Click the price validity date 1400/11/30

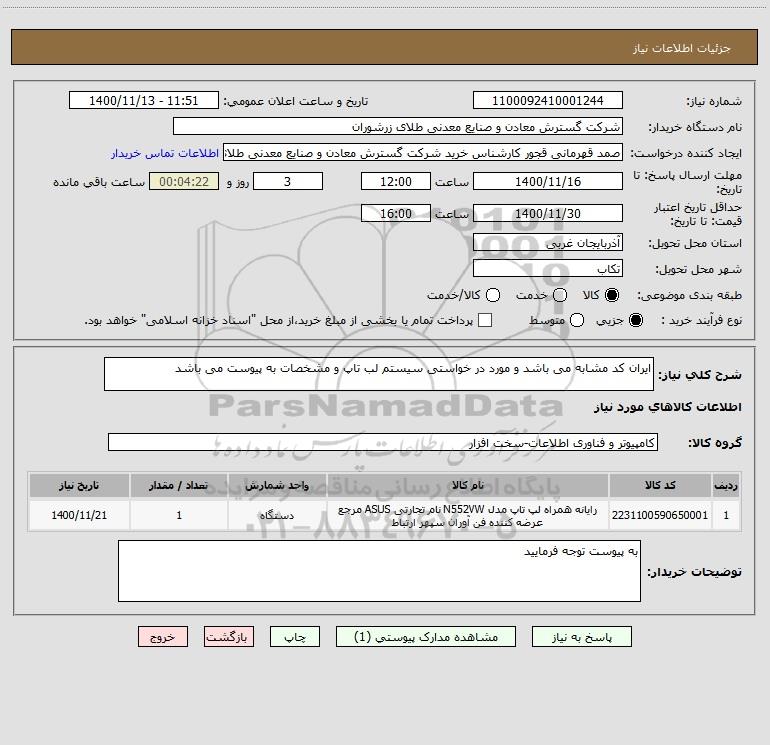(x=548, y=213)
